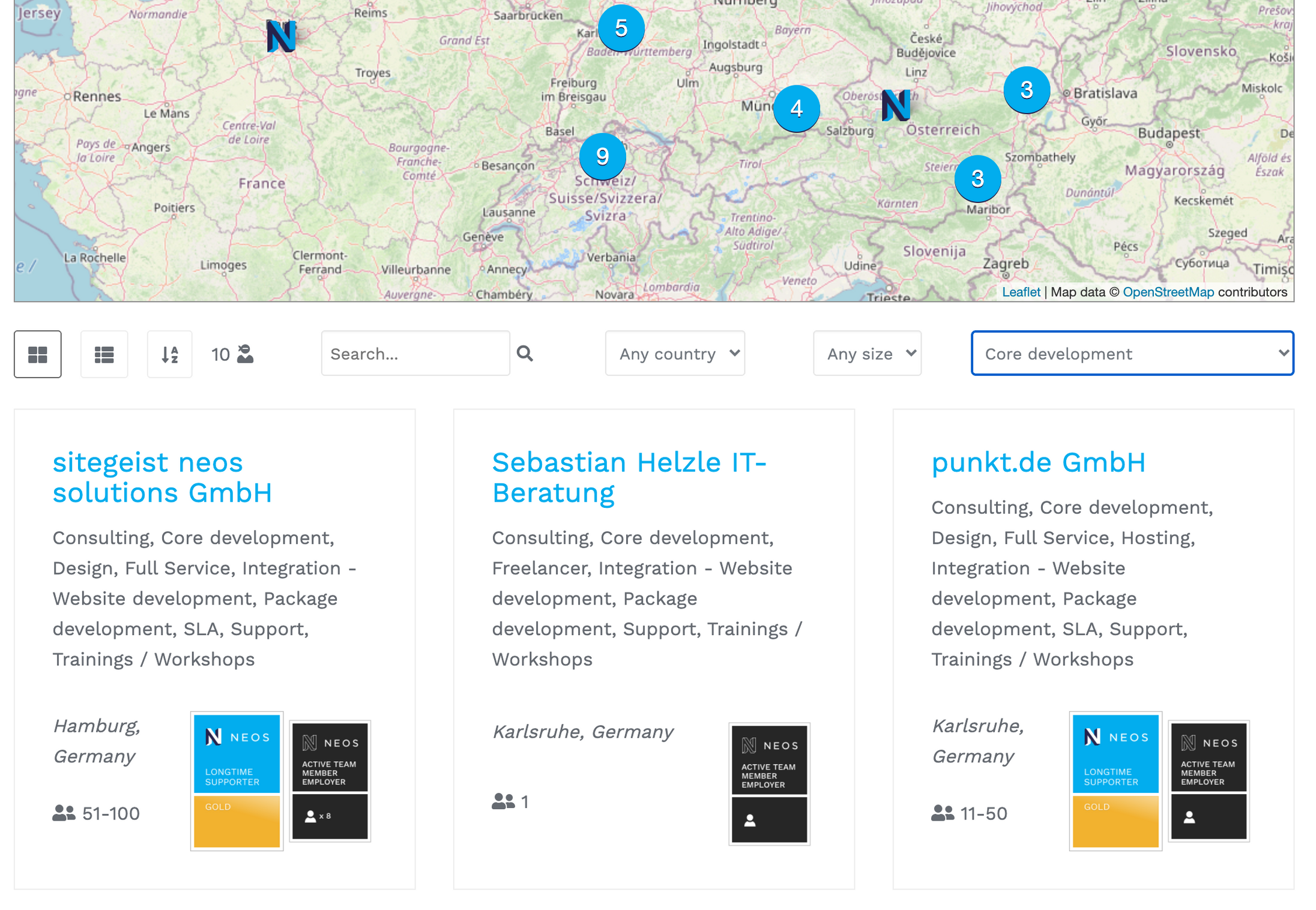The image size is (1316, 910).
Task: Click punkt.de services description text
Action: coord(1072,583)
